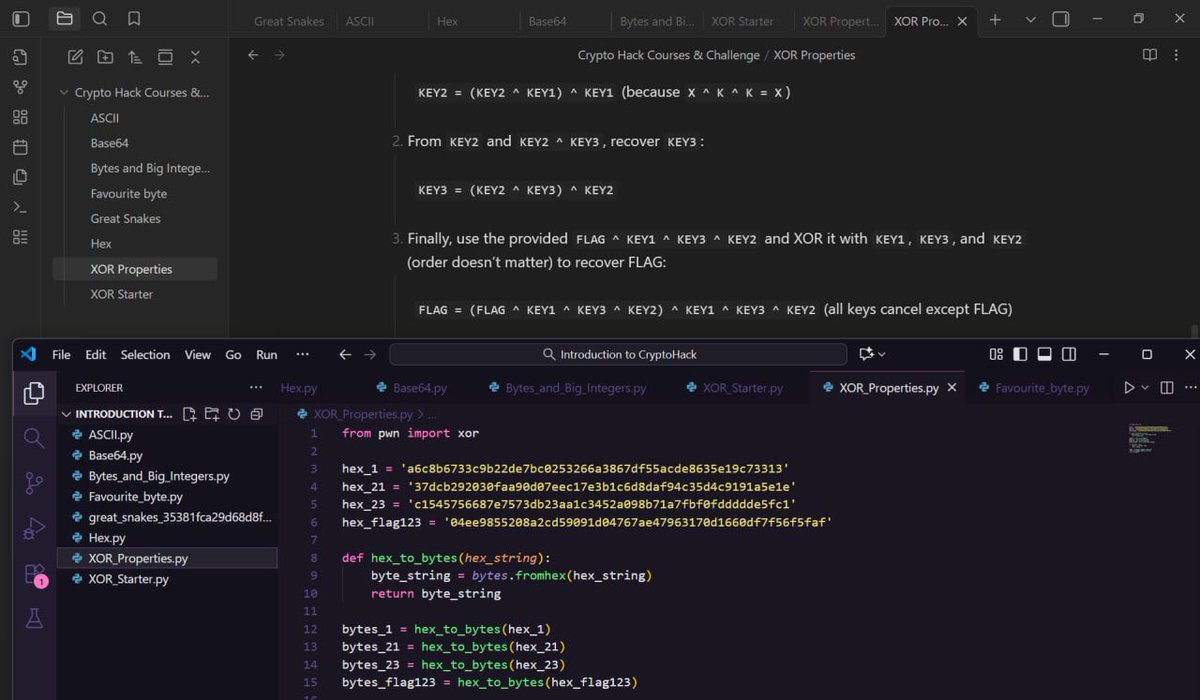The image size is (1200, 700).
Task: Toggle the Obsidian right sidebar
Action: (1061, 19)
